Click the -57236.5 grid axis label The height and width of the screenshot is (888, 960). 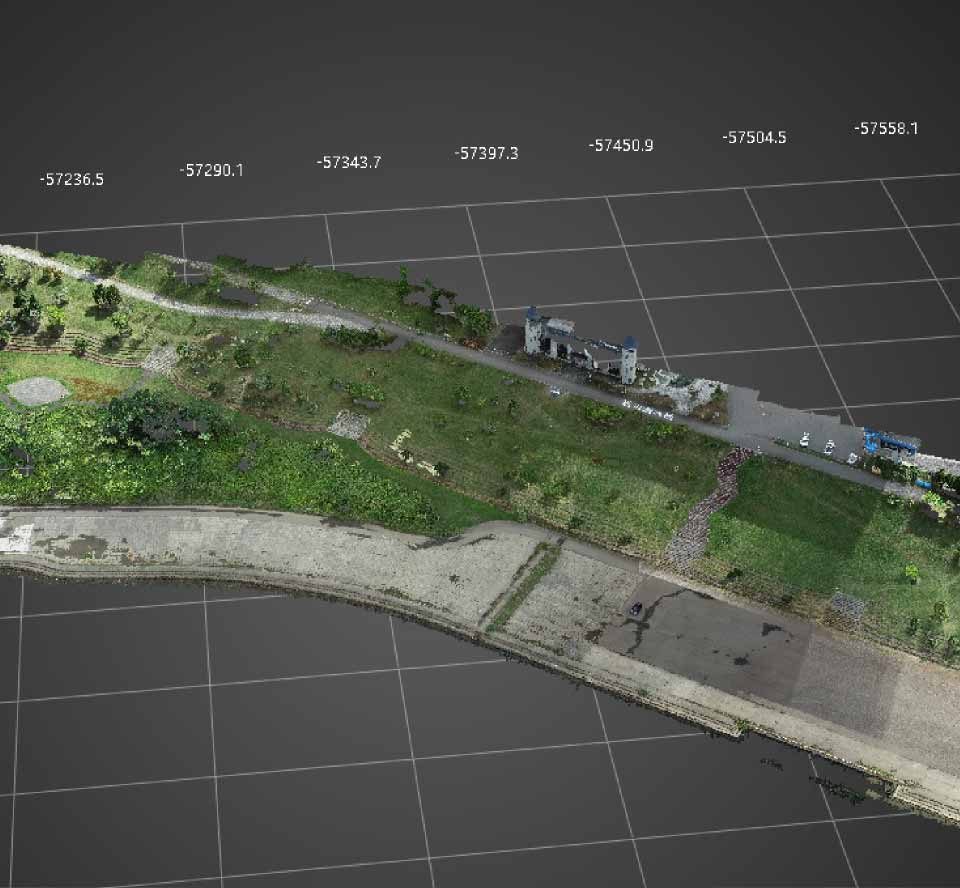click(x=72, y=179)
